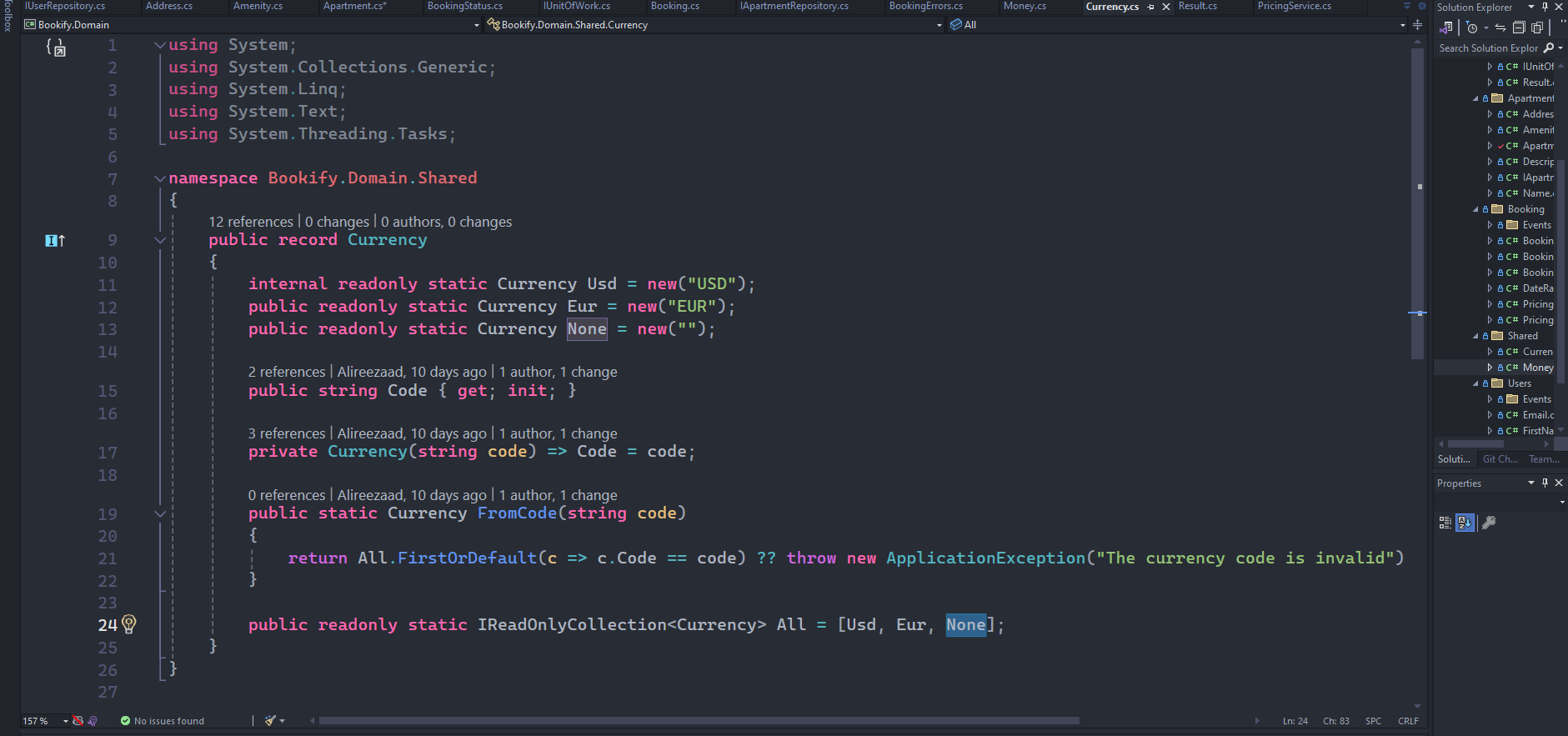Click the split editor icon above scrollbar

tap(1417, 25)
